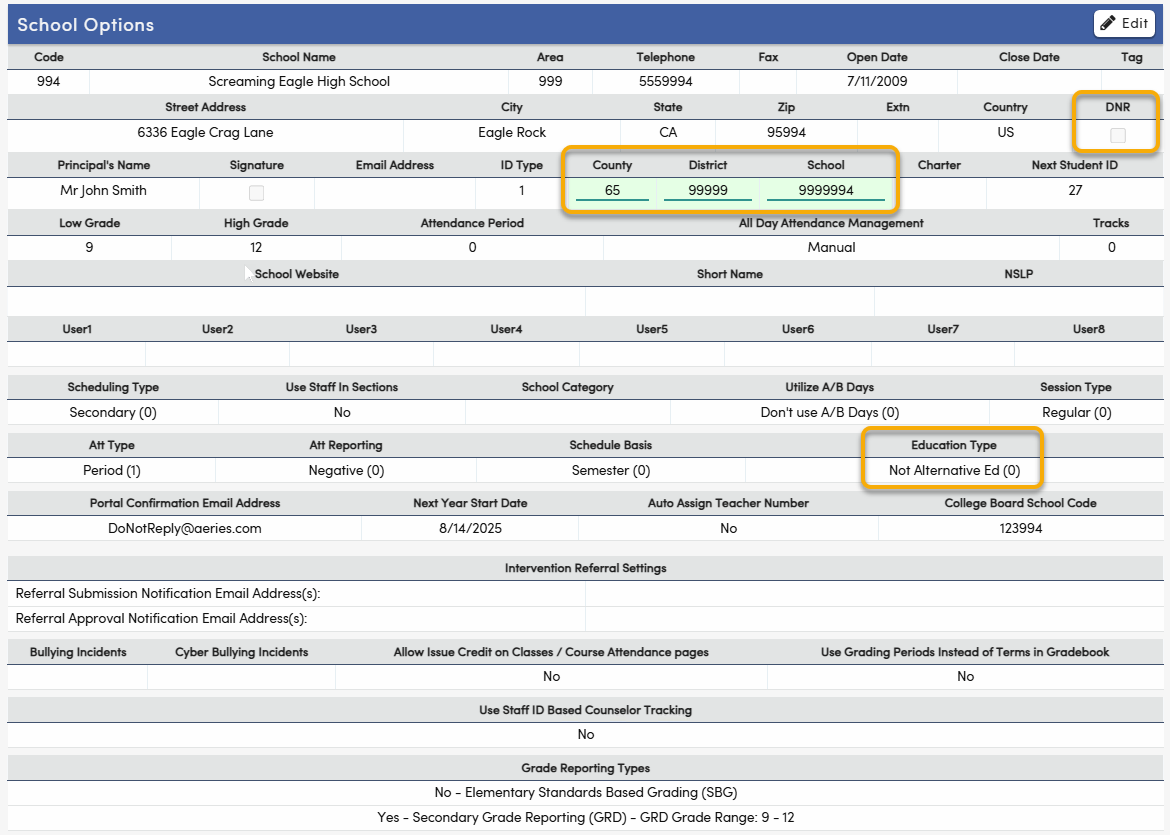
Task: Click telephone number 5559994
Action: pyautogui.click(x=666, y=81)
